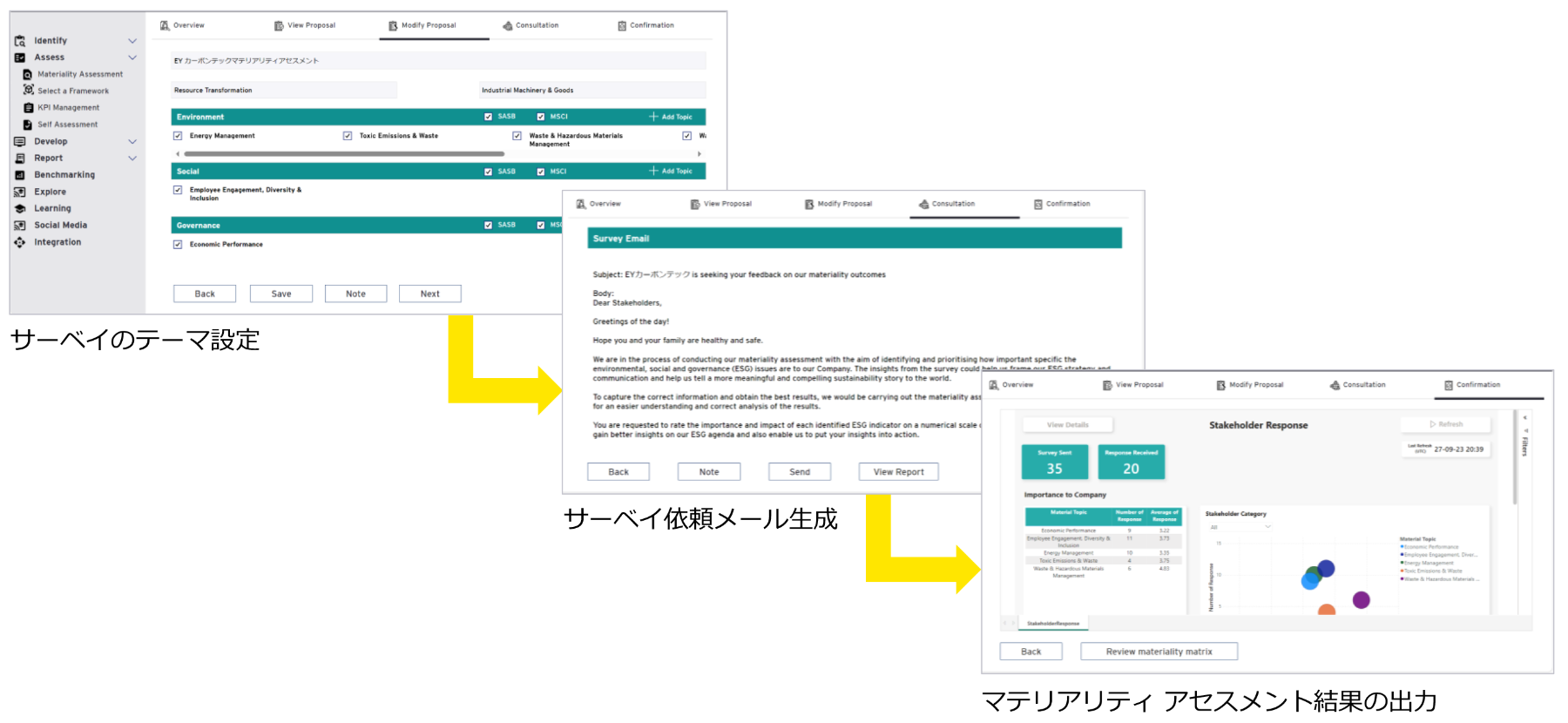Screen dimensions: 1568x723
Task: Click the Resource Transformation field
Action: pyautogui.click(x=283, y=91)
